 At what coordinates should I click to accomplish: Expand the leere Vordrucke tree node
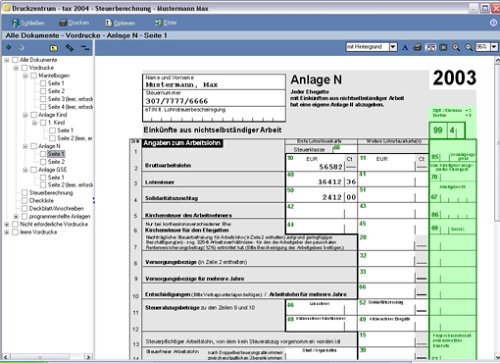pos(7,232)
